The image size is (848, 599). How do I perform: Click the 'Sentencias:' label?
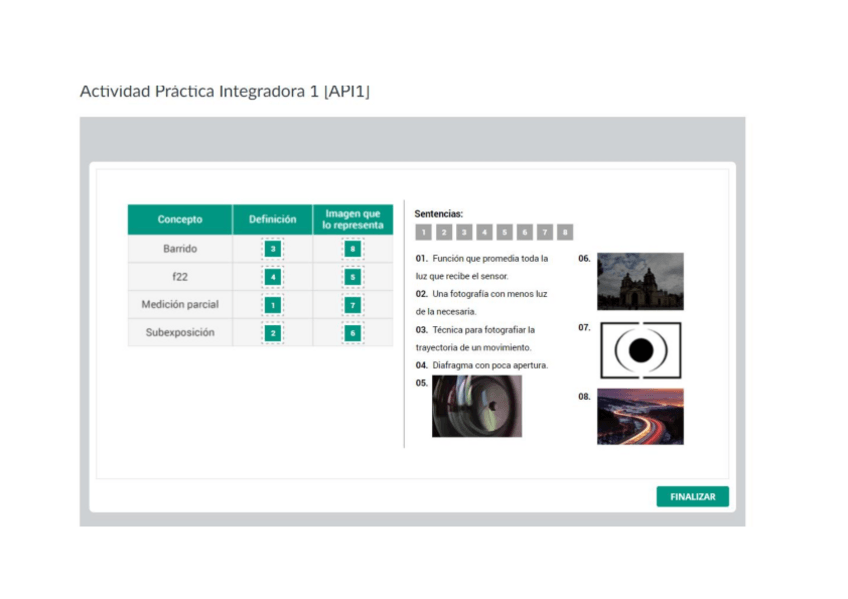[x=439, y=214]
